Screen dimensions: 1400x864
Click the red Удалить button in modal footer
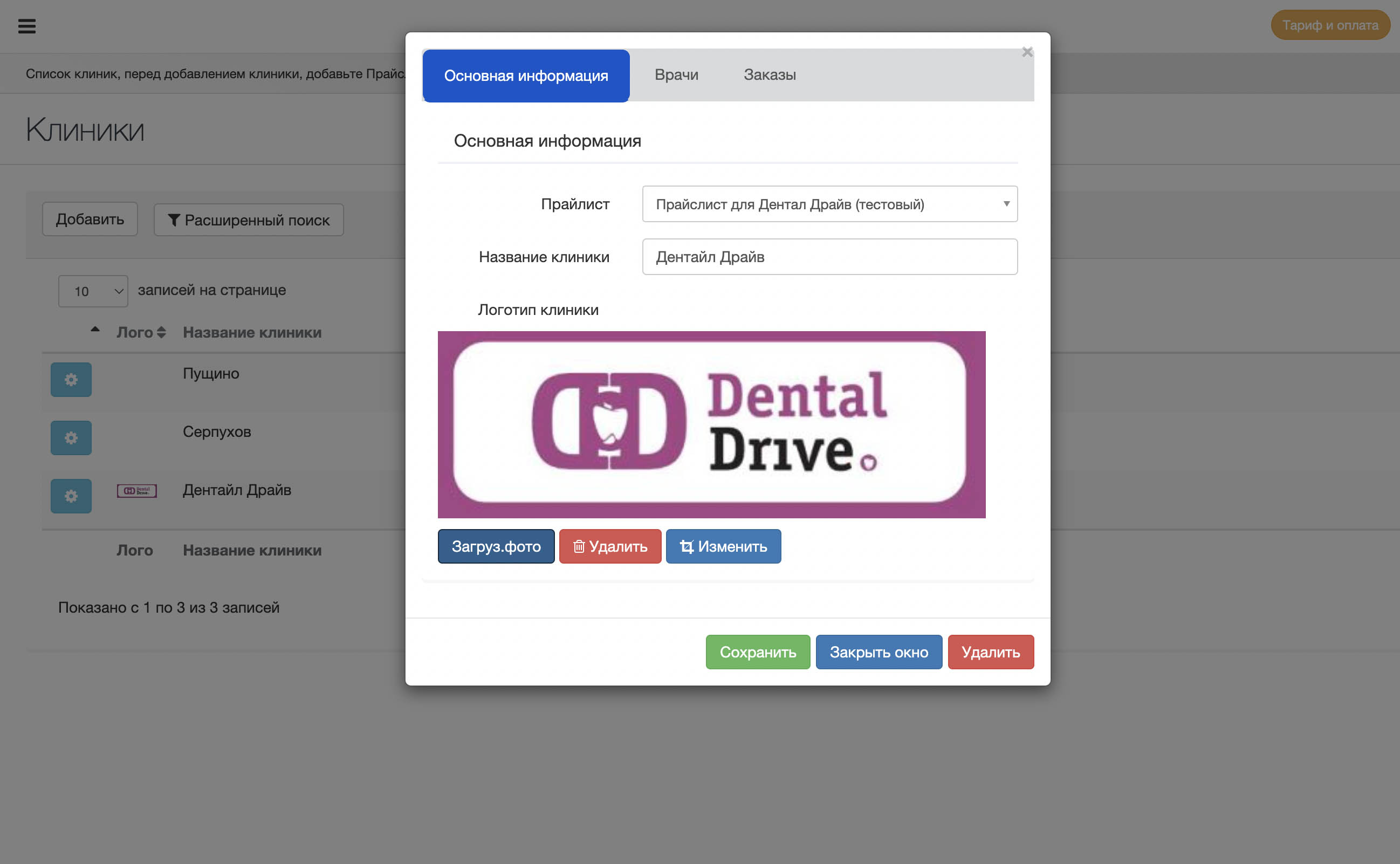click(990, 652)
